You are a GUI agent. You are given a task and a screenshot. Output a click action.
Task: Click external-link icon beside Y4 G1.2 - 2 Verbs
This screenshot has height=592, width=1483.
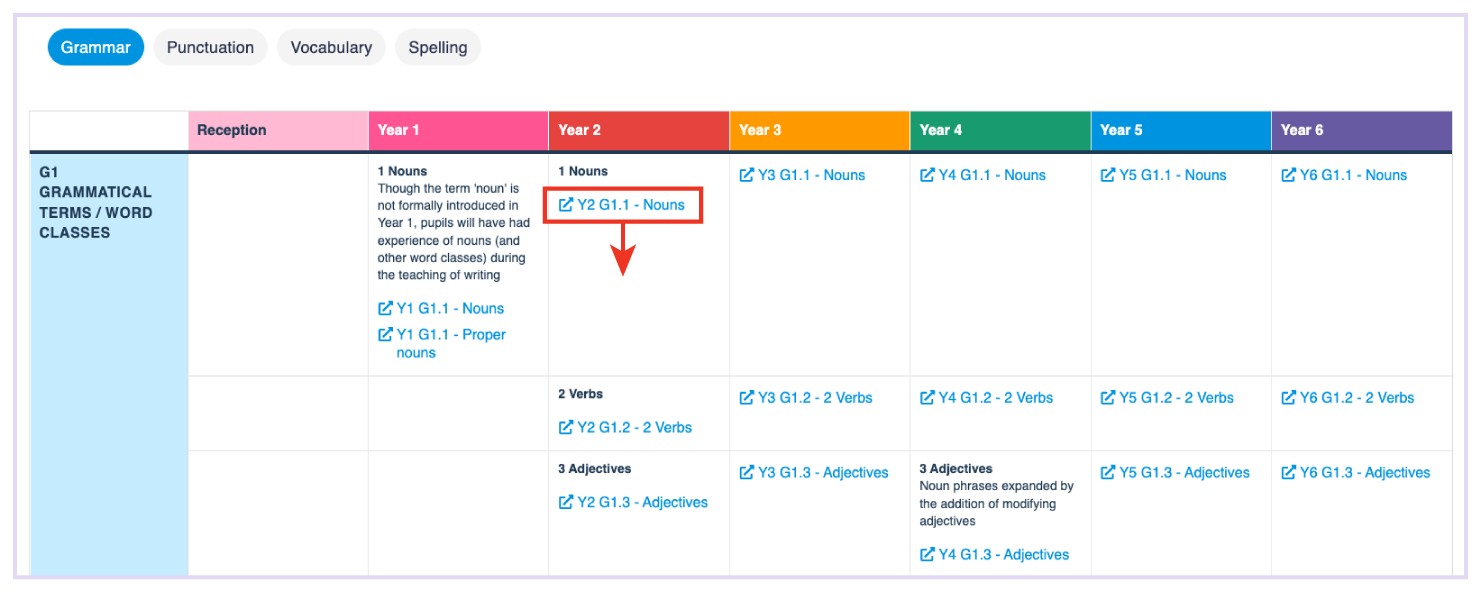point(927,398)
